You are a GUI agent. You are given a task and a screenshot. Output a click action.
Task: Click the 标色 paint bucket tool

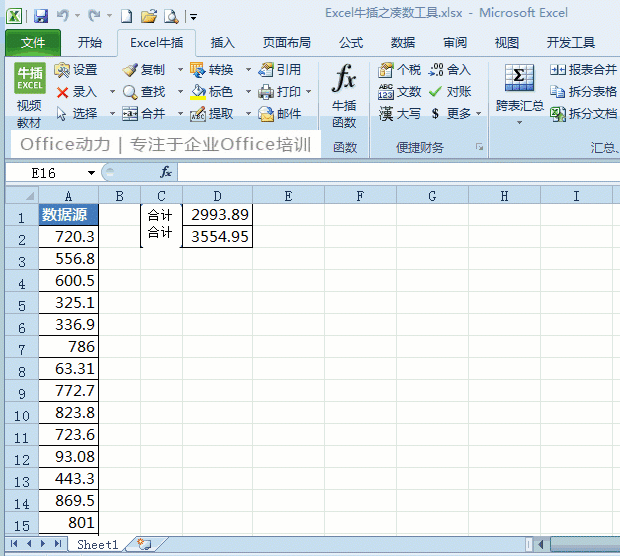pyautogui.click(x=212, y=92)
